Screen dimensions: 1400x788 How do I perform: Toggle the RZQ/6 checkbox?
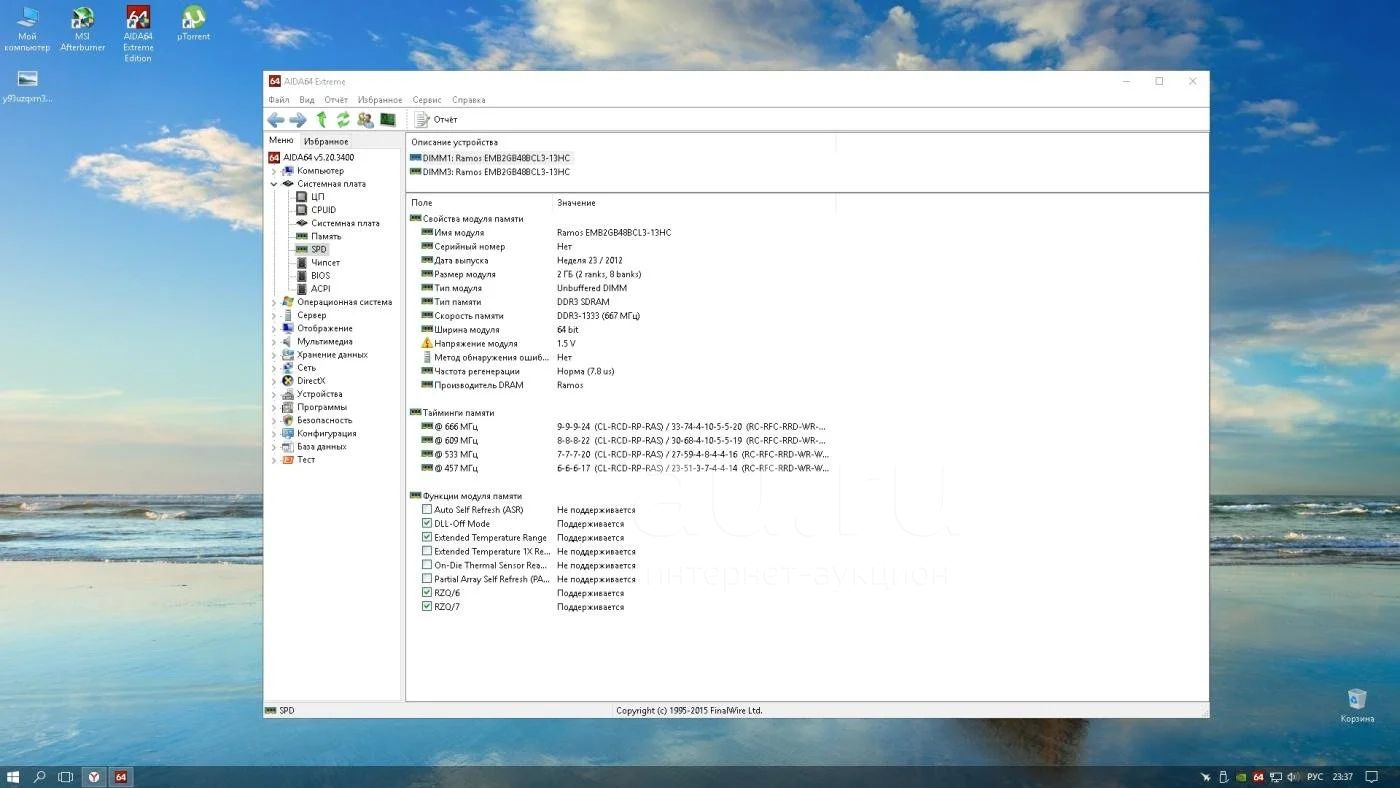[427, 593]
